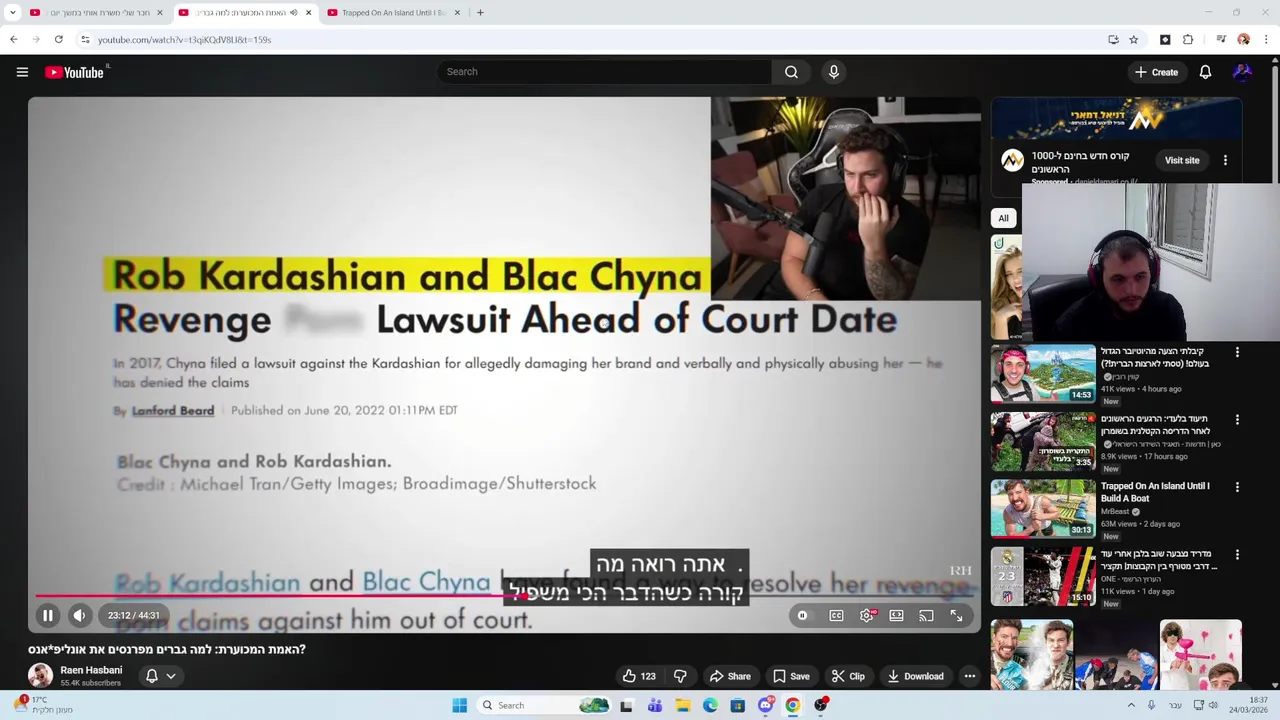The width and height of the screenshot is (1280, 720).
Task: Switch to 'Trapped On An Island' browser tab
Action: pos(393,13)
